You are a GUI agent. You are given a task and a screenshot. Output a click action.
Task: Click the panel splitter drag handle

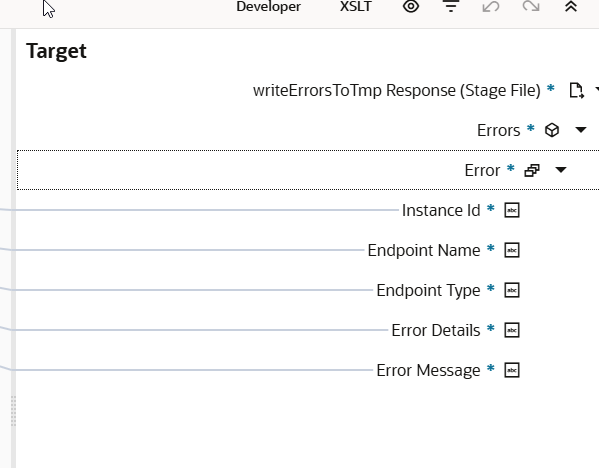pos(13,411)
